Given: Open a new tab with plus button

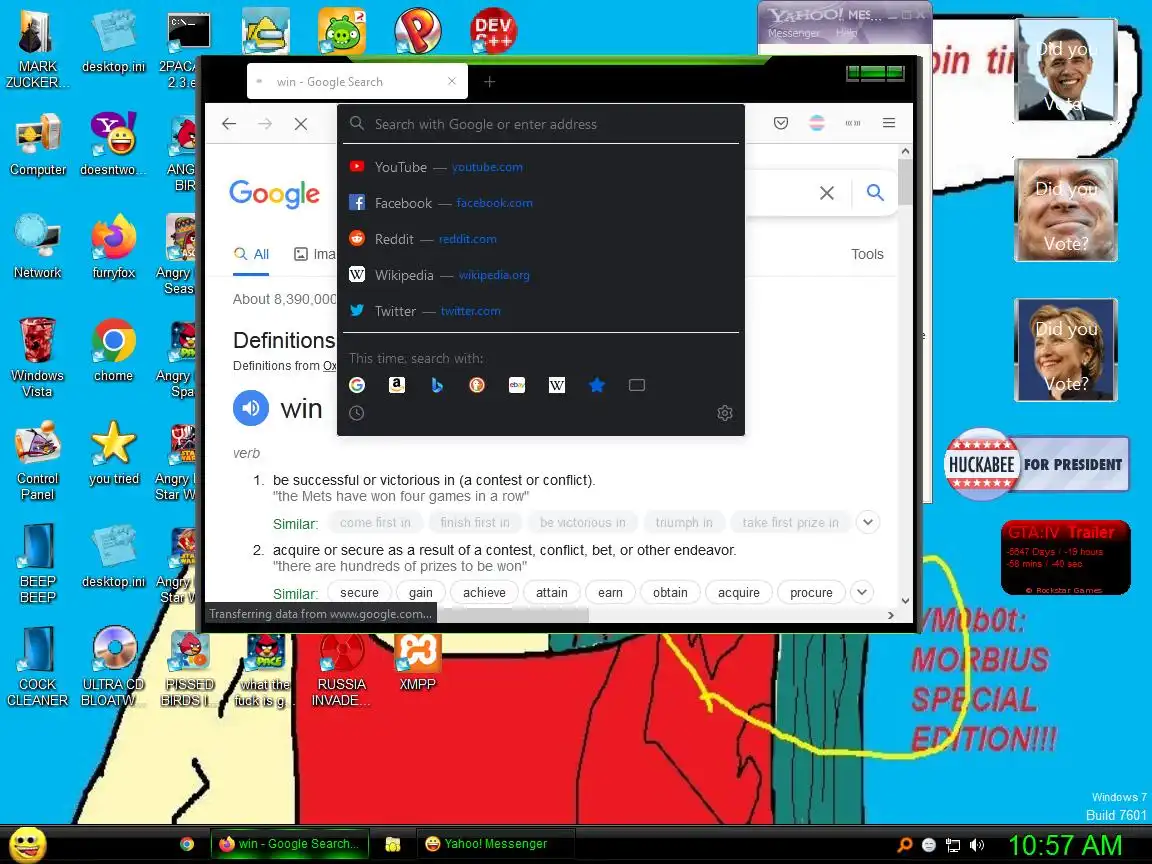Looking at the screenshot, I should coord(489,82).
